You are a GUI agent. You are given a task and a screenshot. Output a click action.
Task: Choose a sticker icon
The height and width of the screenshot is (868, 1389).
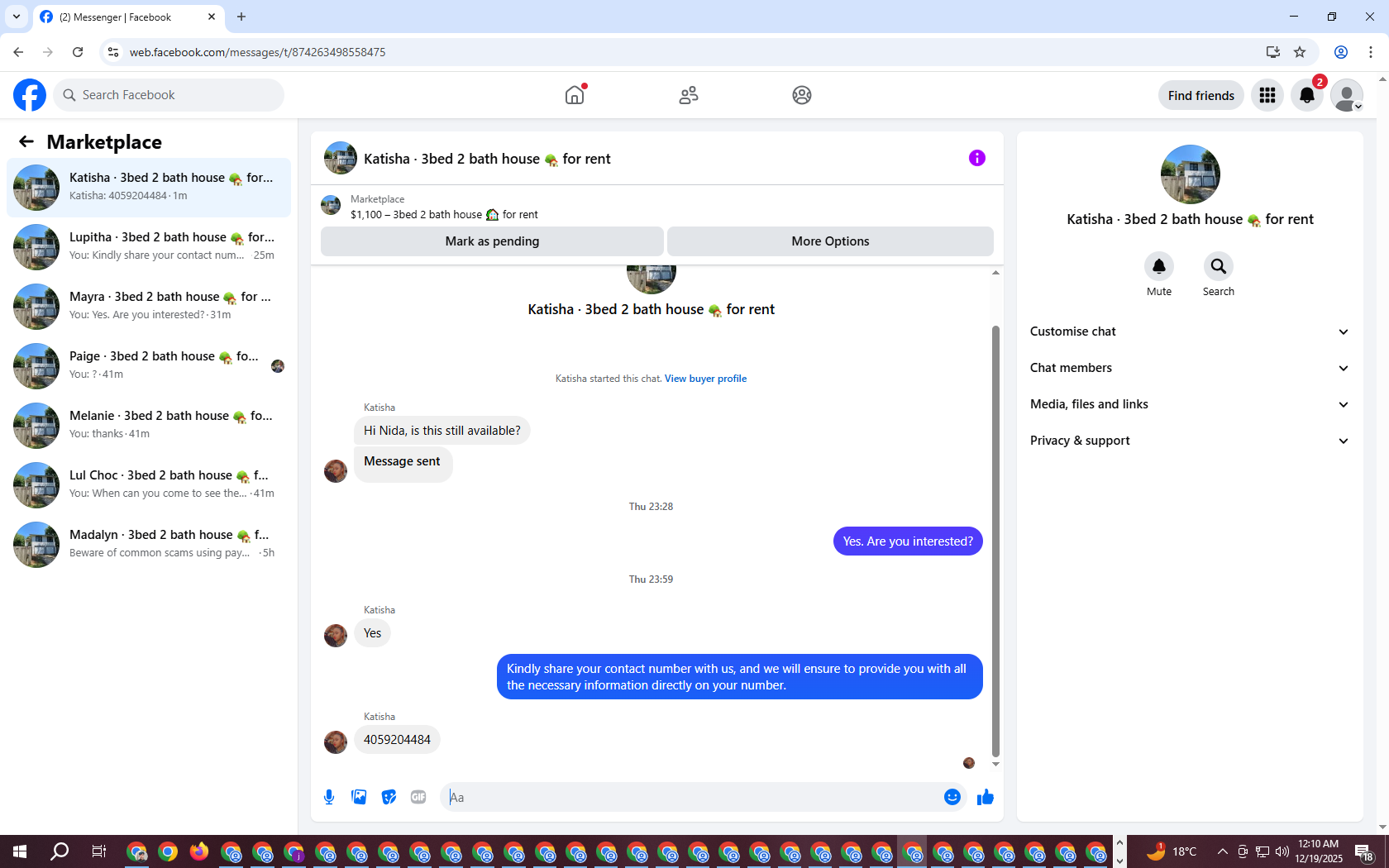pos(389,797)
